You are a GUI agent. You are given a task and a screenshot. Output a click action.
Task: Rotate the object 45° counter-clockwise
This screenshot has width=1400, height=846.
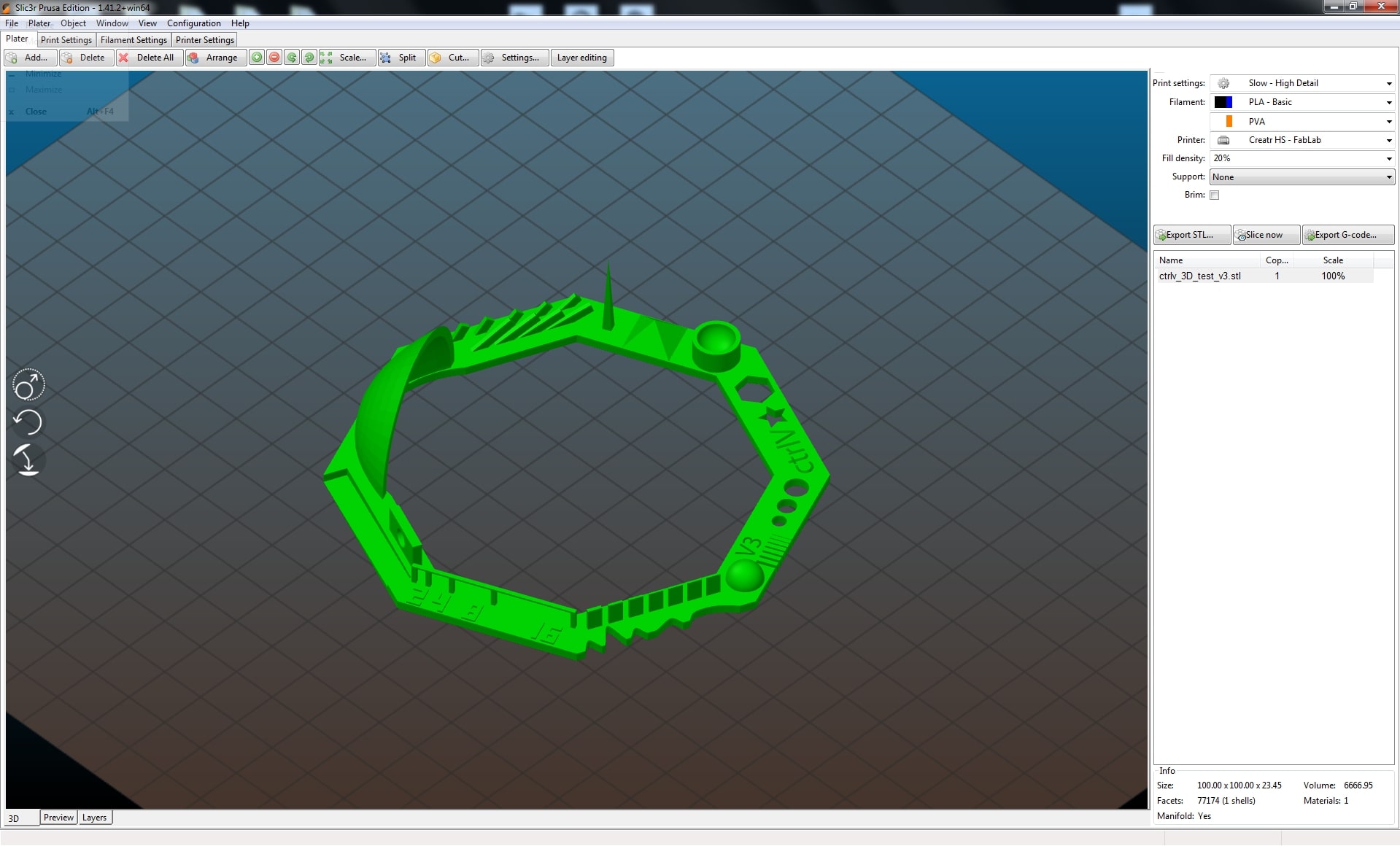click(292, 58)
